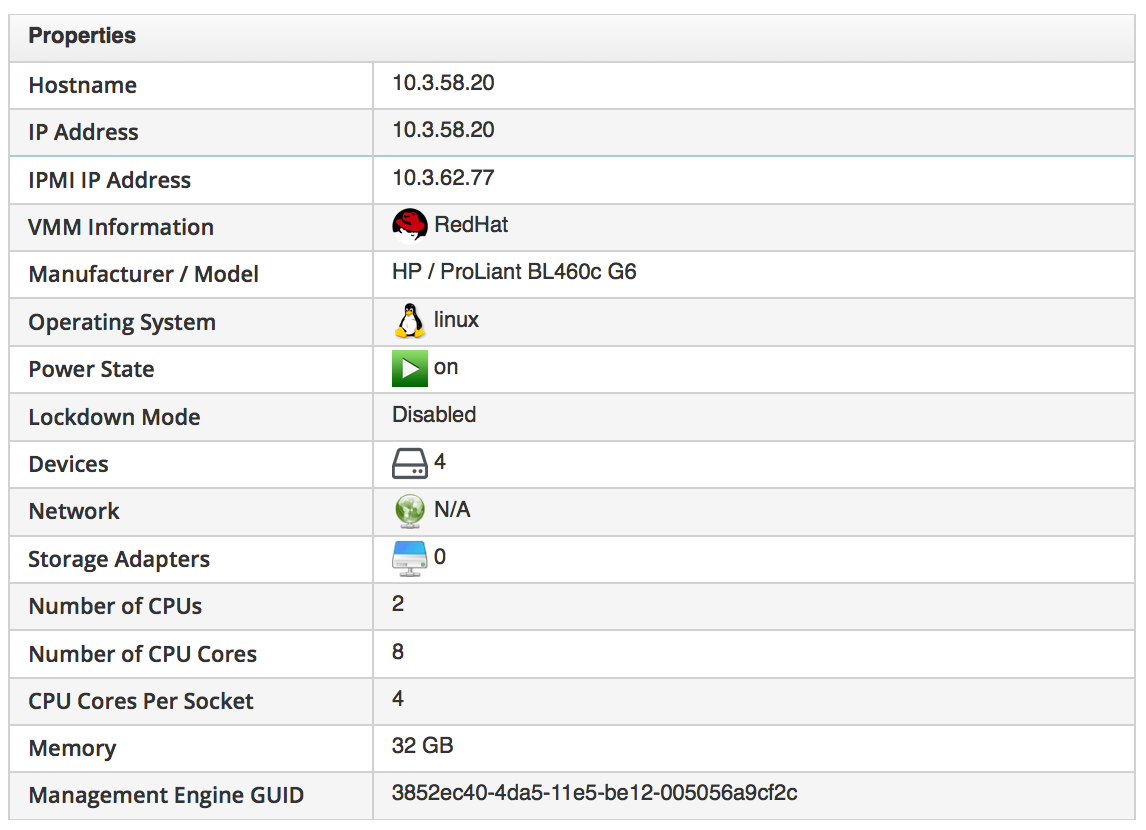Select the Memory value 32 GB

pos(422,745)
